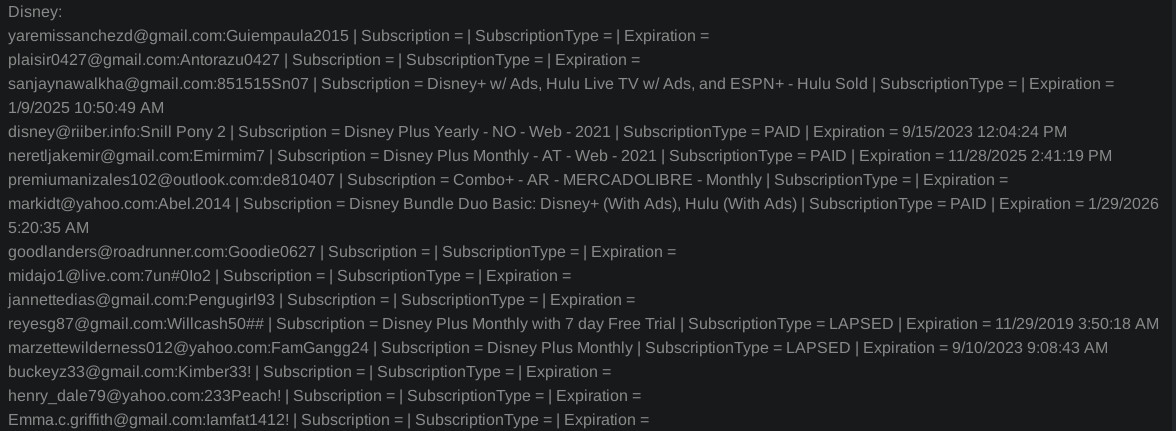
Task: Click the "Disney:" heading text
Action: click(34, 12)
